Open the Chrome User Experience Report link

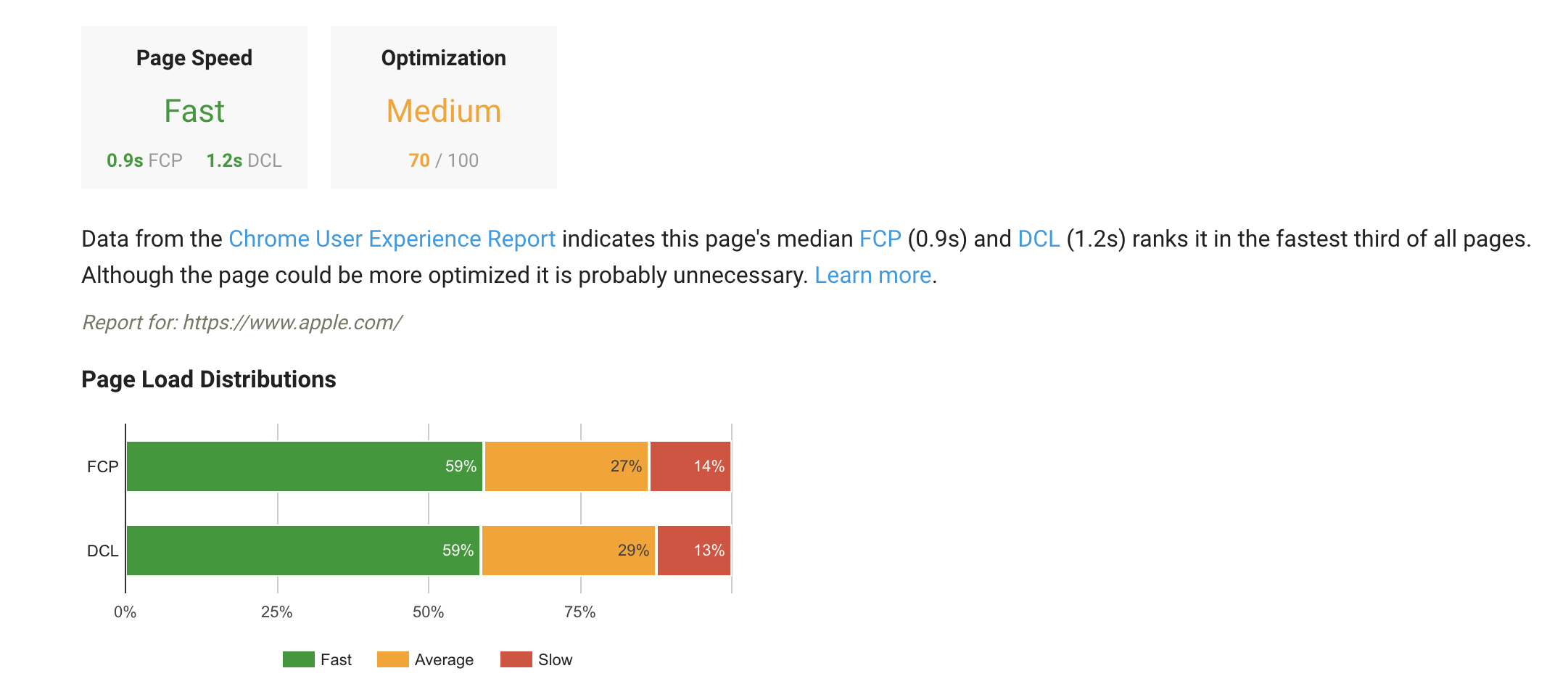(392, 239)
